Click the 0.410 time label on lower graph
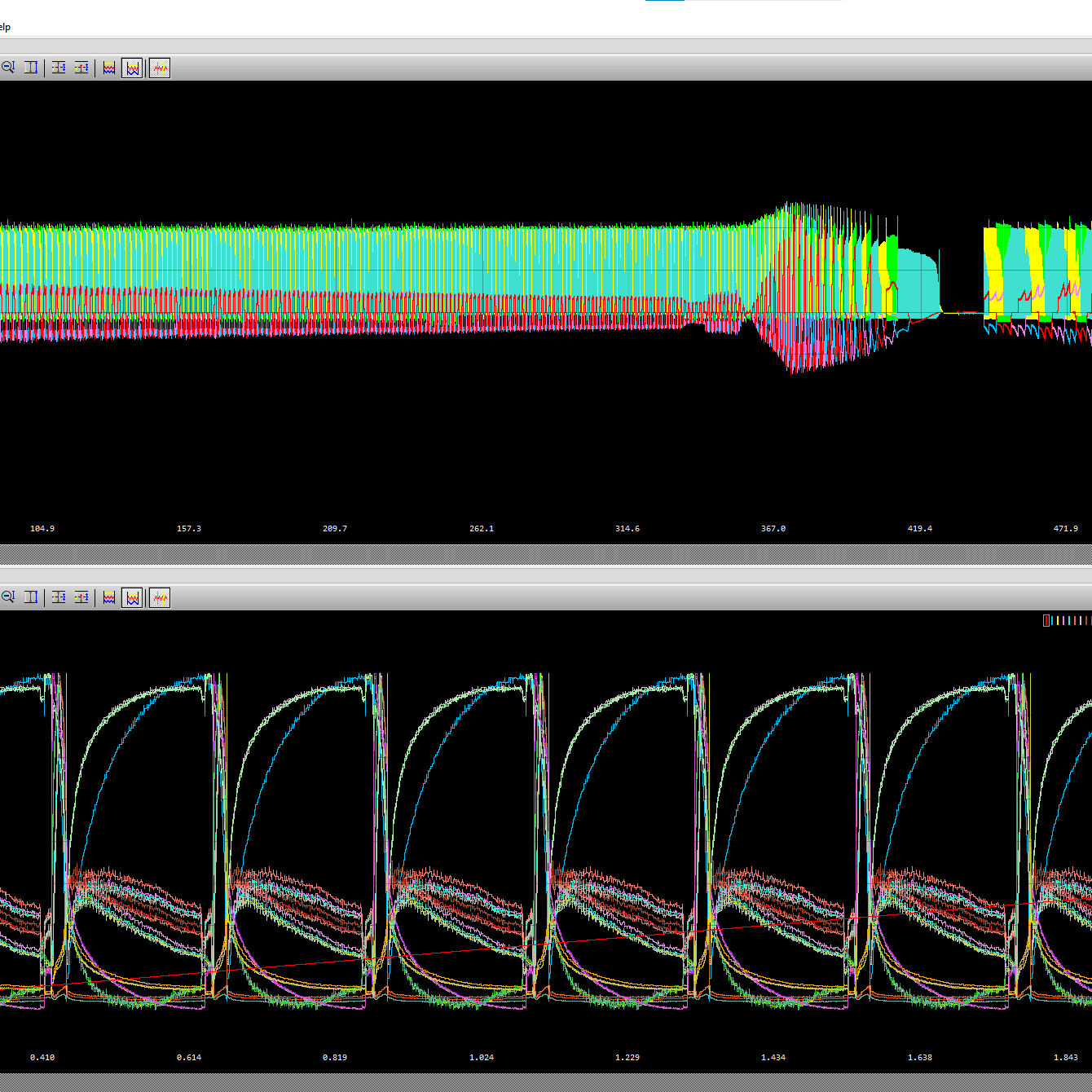 click(42, 1057)
